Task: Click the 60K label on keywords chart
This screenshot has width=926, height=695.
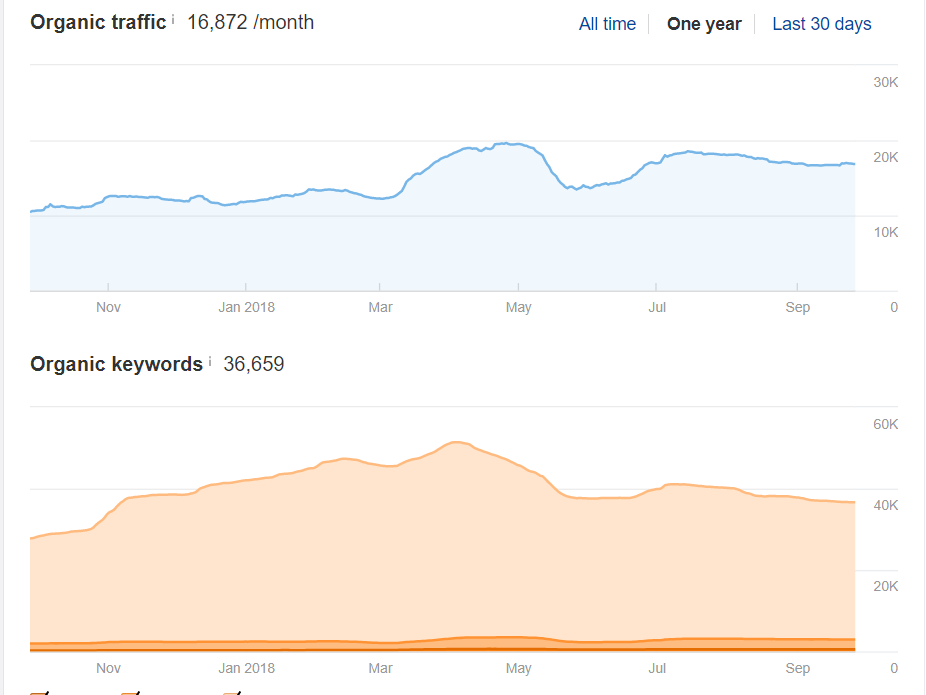Action: (885, 424)
